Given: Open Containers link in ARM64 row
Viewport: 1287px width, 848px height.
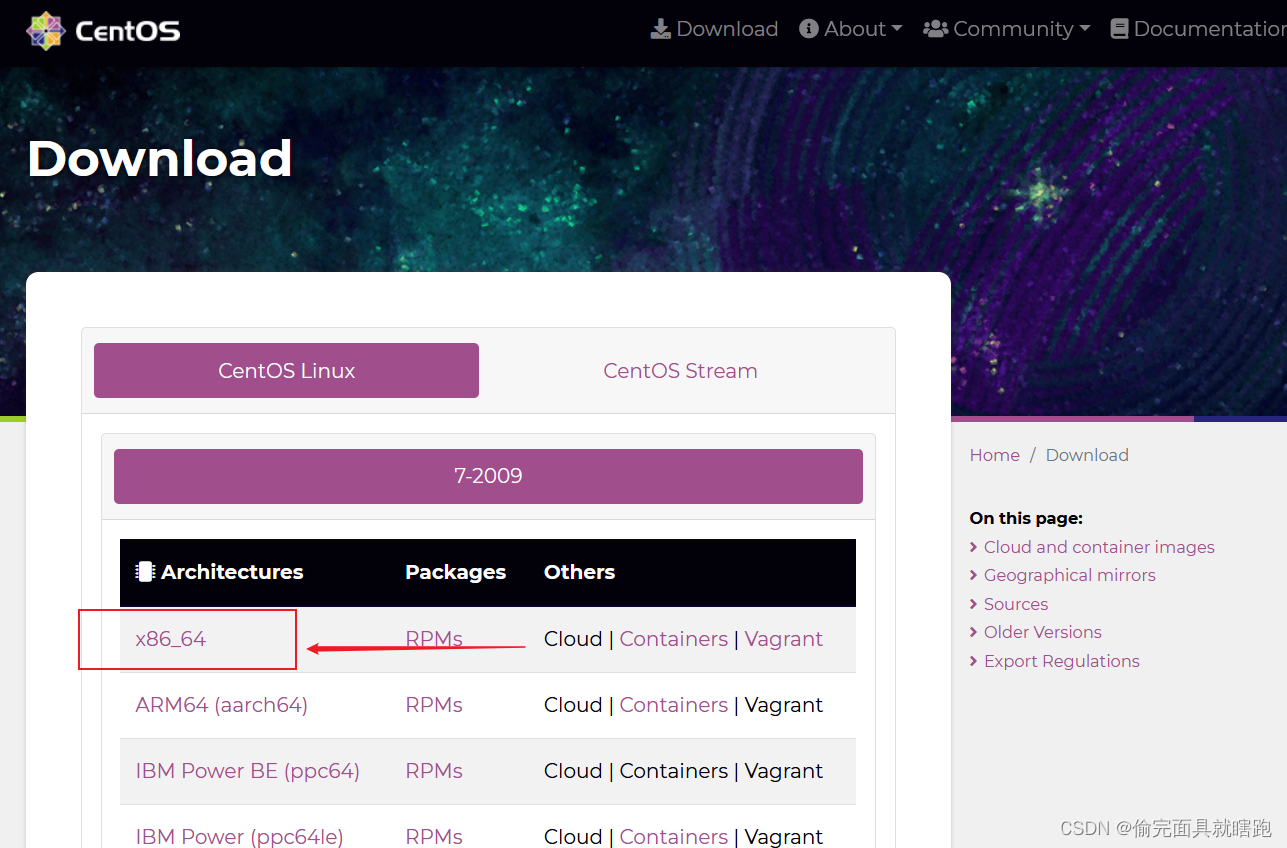Looking at the screenshot, I should click(x=674, y=705).
